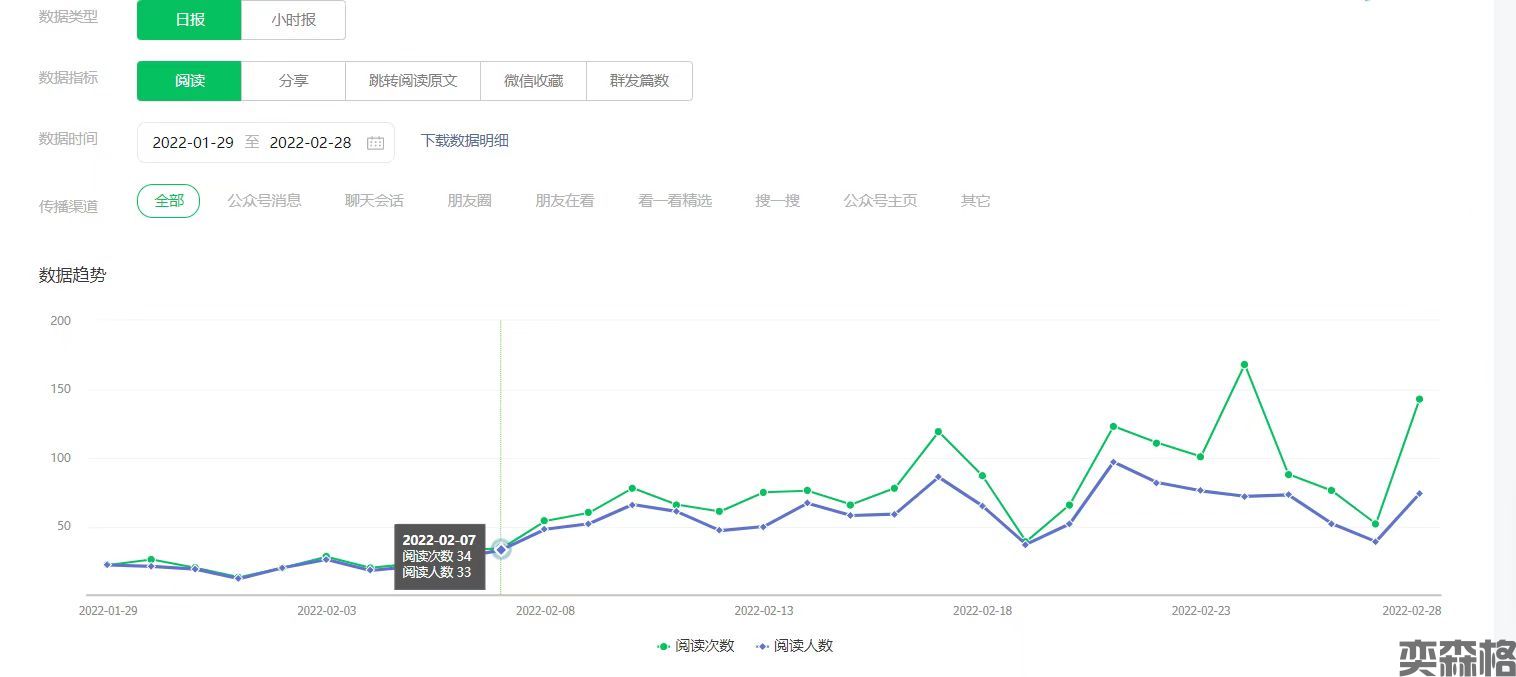Switch to 小时报 data type

tap(293, 20)
